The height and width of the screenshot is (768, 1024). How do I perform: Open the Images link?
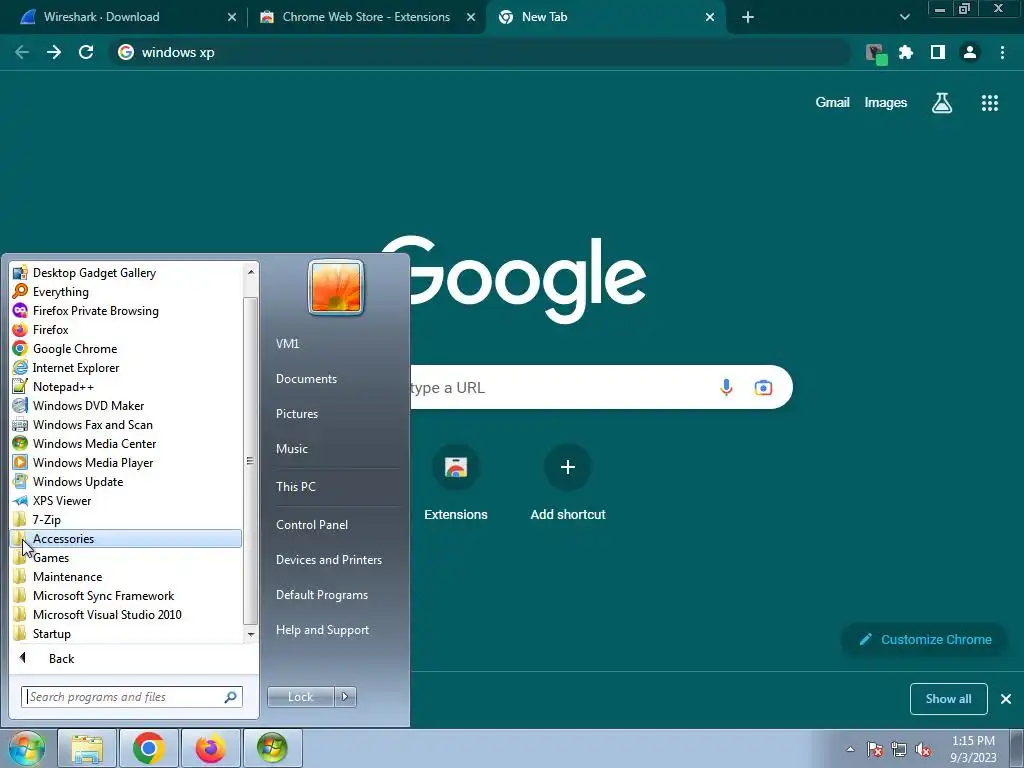[x=886, y=103]
